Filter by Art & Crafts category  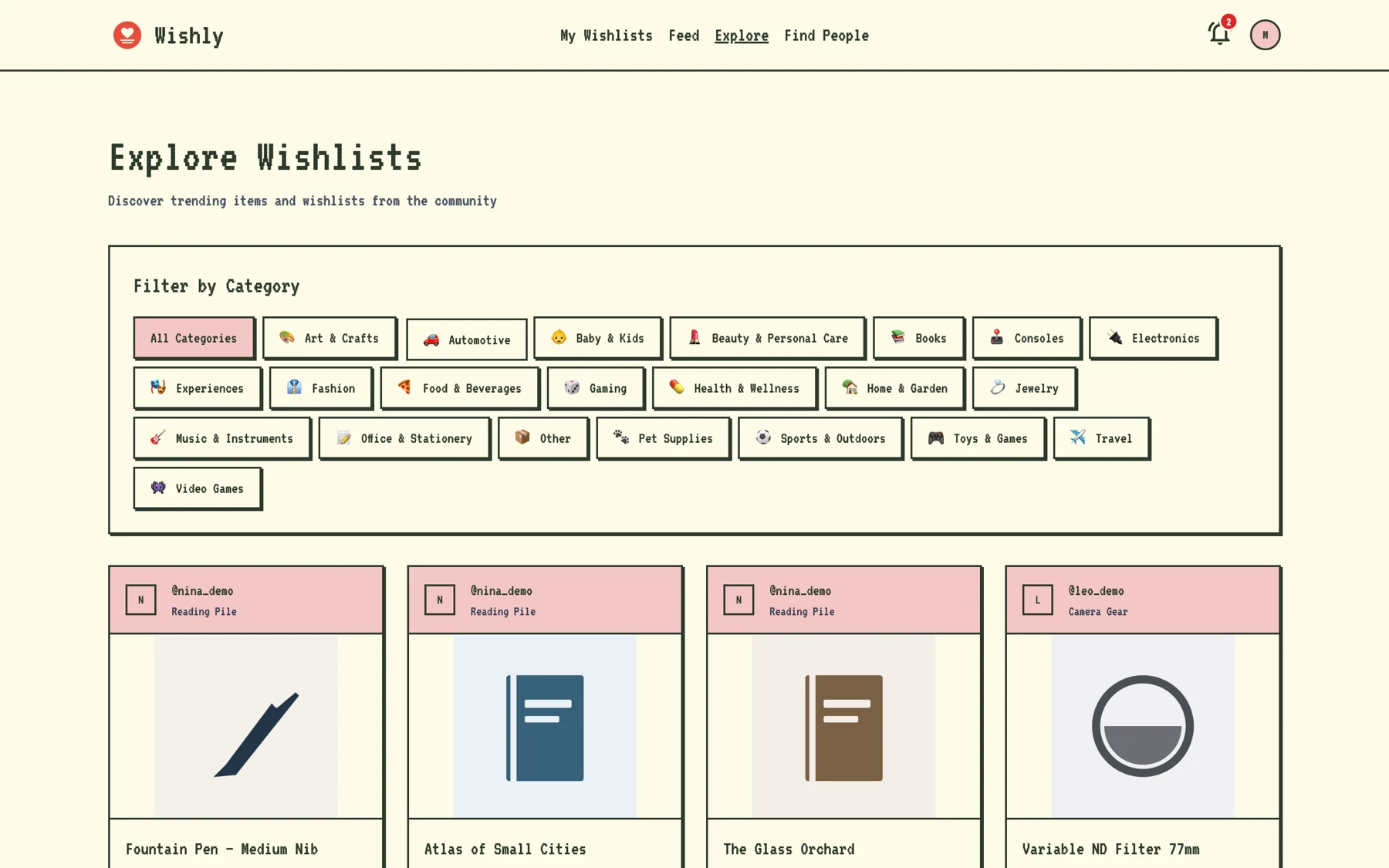[330, 338]
